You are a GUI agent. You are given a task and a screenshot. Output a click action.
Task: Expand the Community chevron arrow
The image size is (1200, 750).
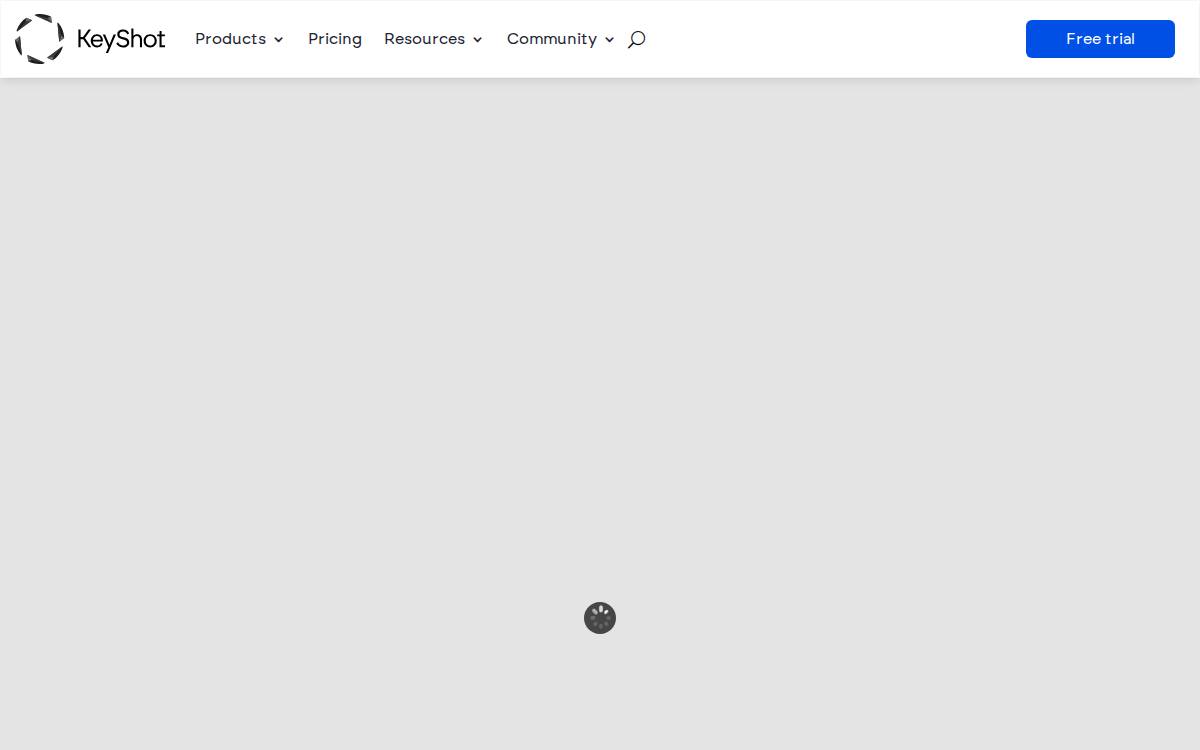[x=609, y=40]
